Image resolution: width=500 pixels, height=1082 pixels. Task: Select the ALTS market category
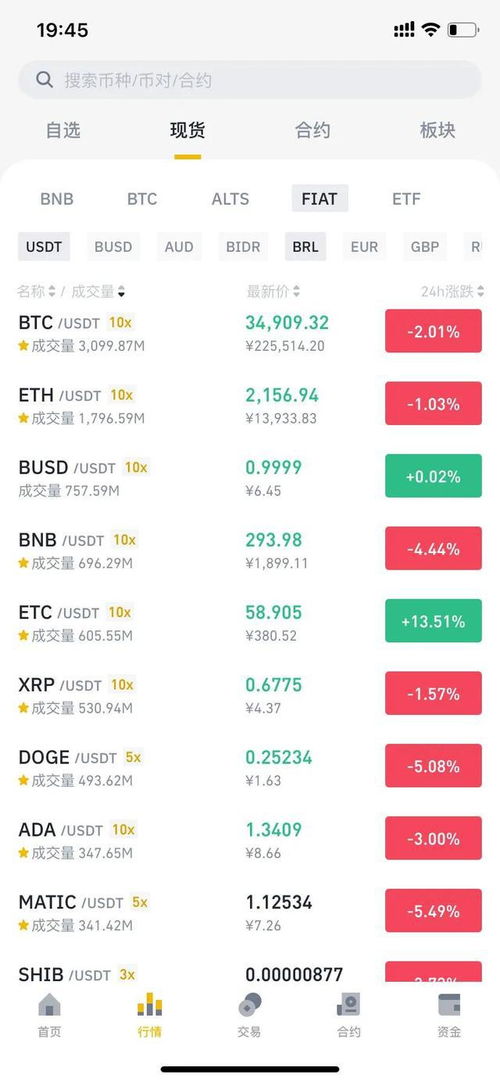pyautogui.click(x=230, y=199)
